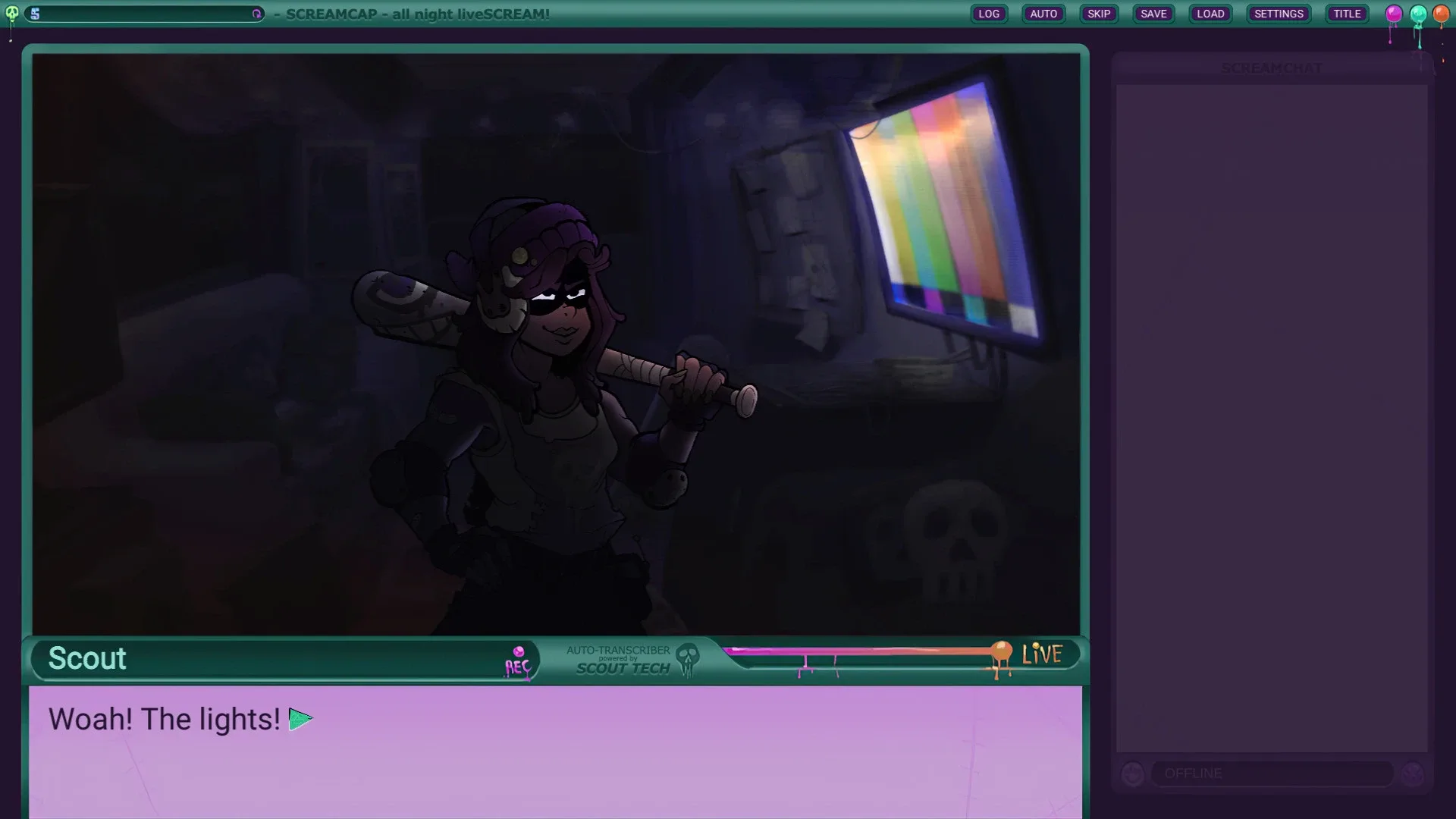
Task: Click inside the browser address bar
Action: pyautogui.click(x=144, y=14)
